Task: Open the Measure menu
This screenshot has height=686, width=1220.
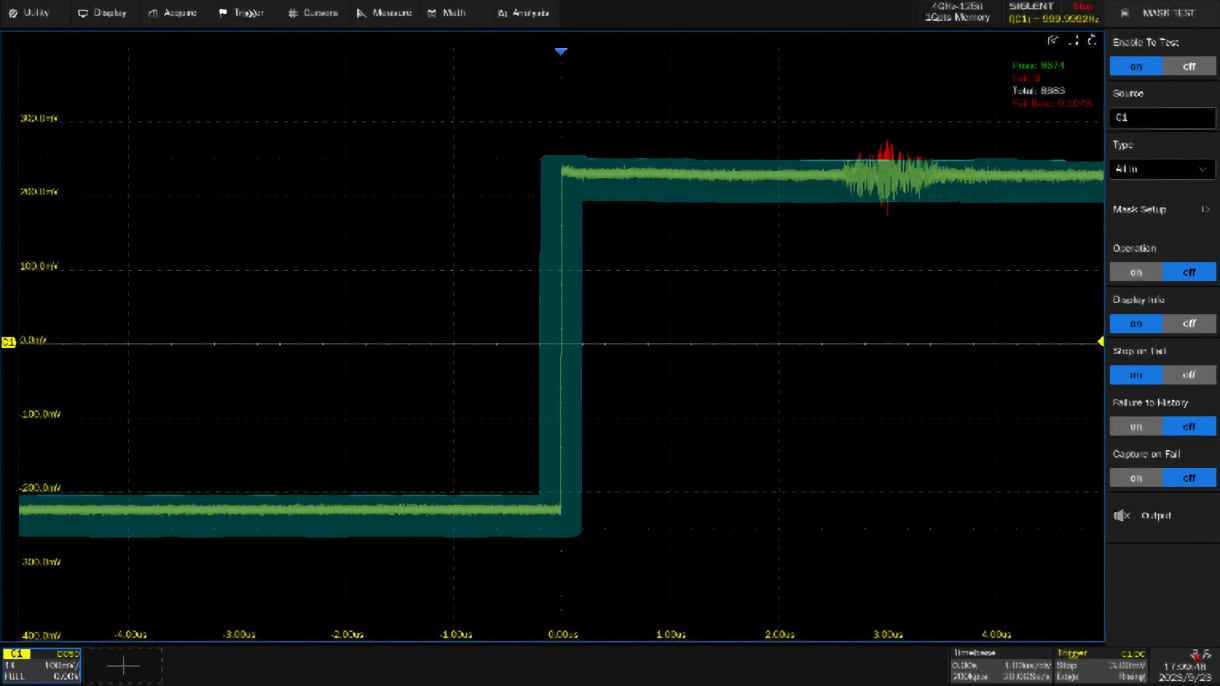Action: point(384,13)
